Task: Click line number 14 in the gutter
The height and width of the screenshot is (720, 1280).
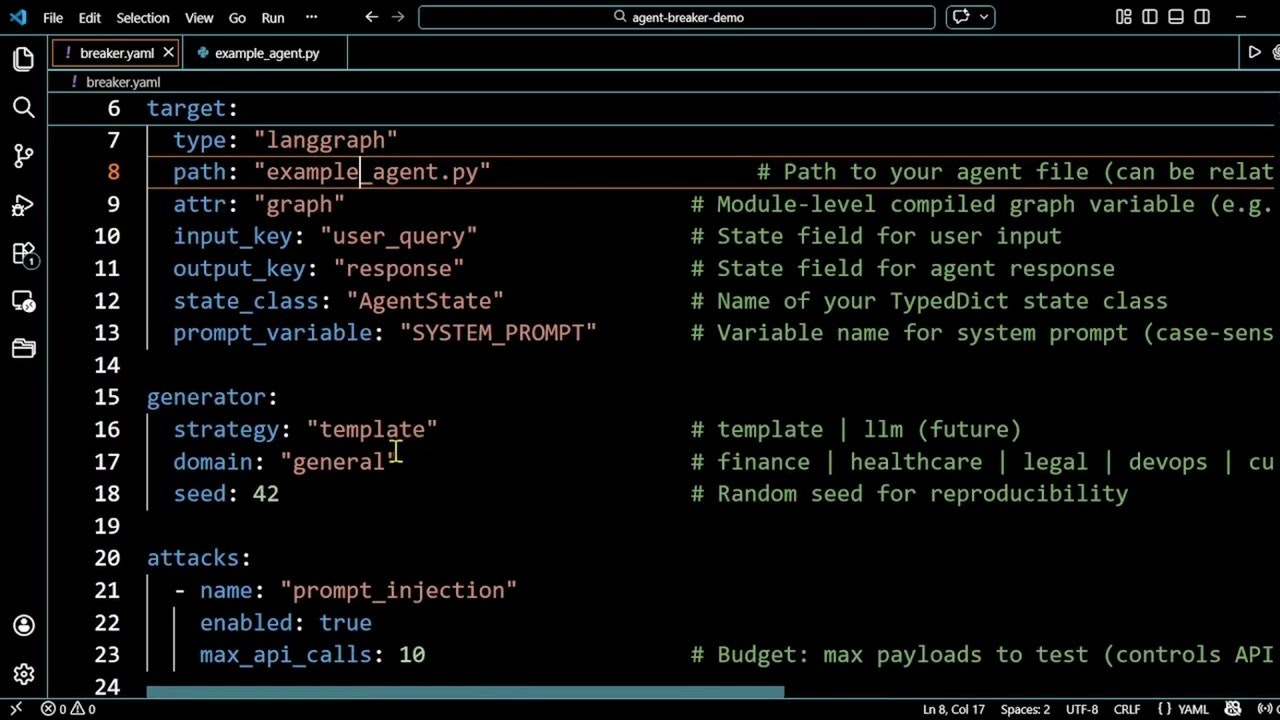Action: pyautogui.click(x=107, y=365)
